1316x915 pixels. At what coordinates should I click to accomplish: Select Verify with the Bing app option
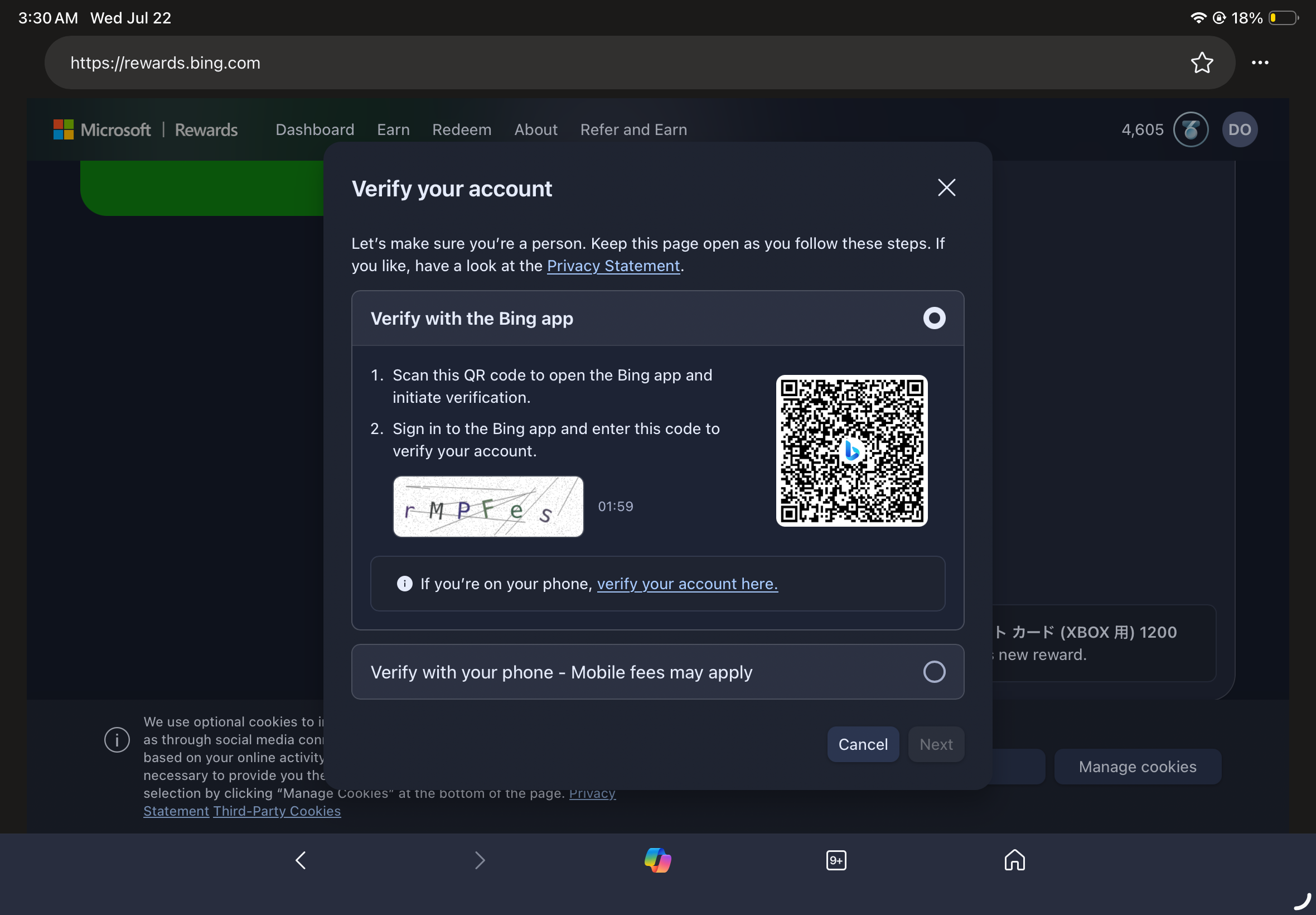(657, 318)
